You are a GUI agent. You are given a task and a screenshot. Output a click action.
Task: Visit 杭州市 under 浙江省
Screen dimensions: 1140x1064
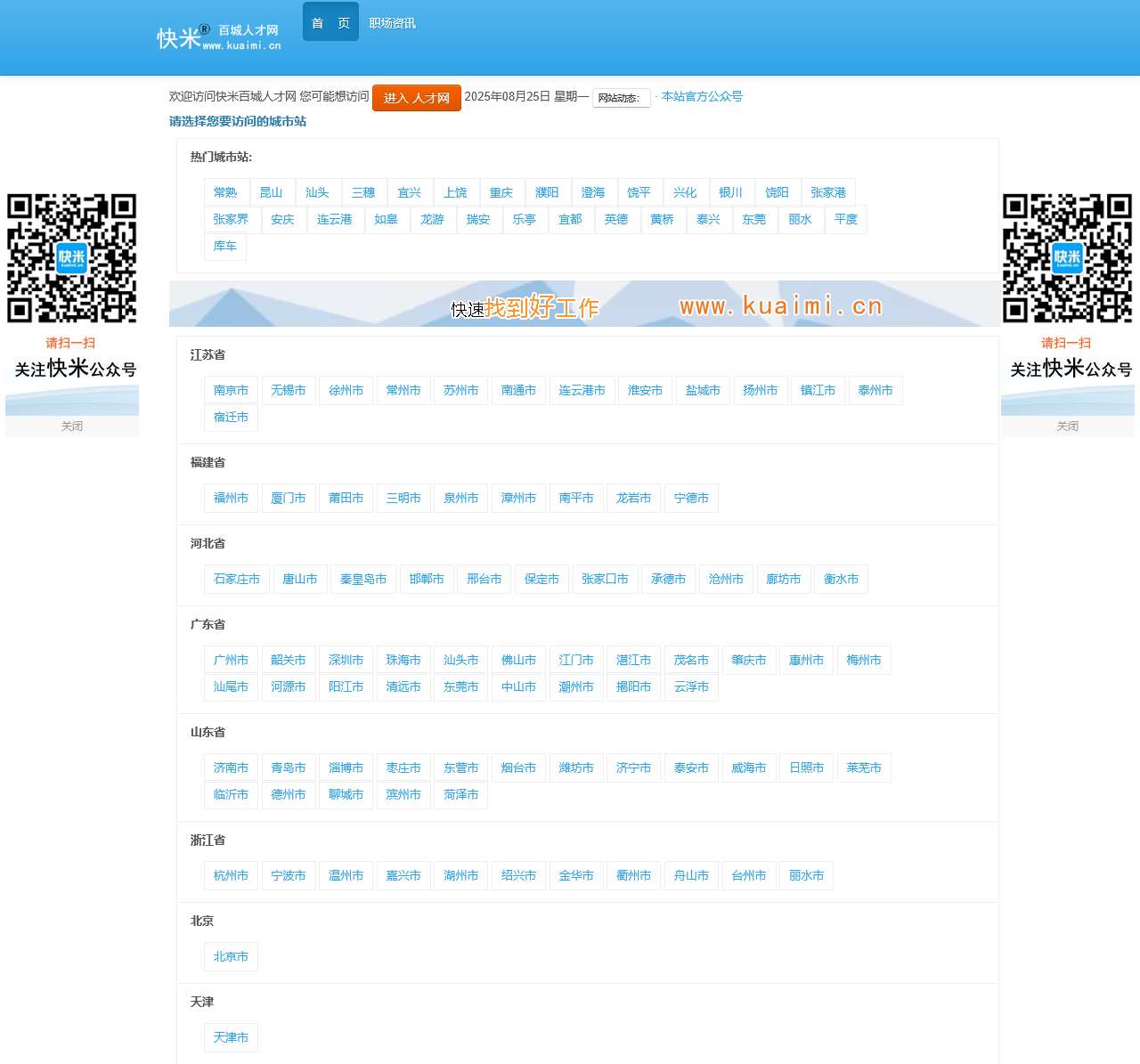point(231,875)
